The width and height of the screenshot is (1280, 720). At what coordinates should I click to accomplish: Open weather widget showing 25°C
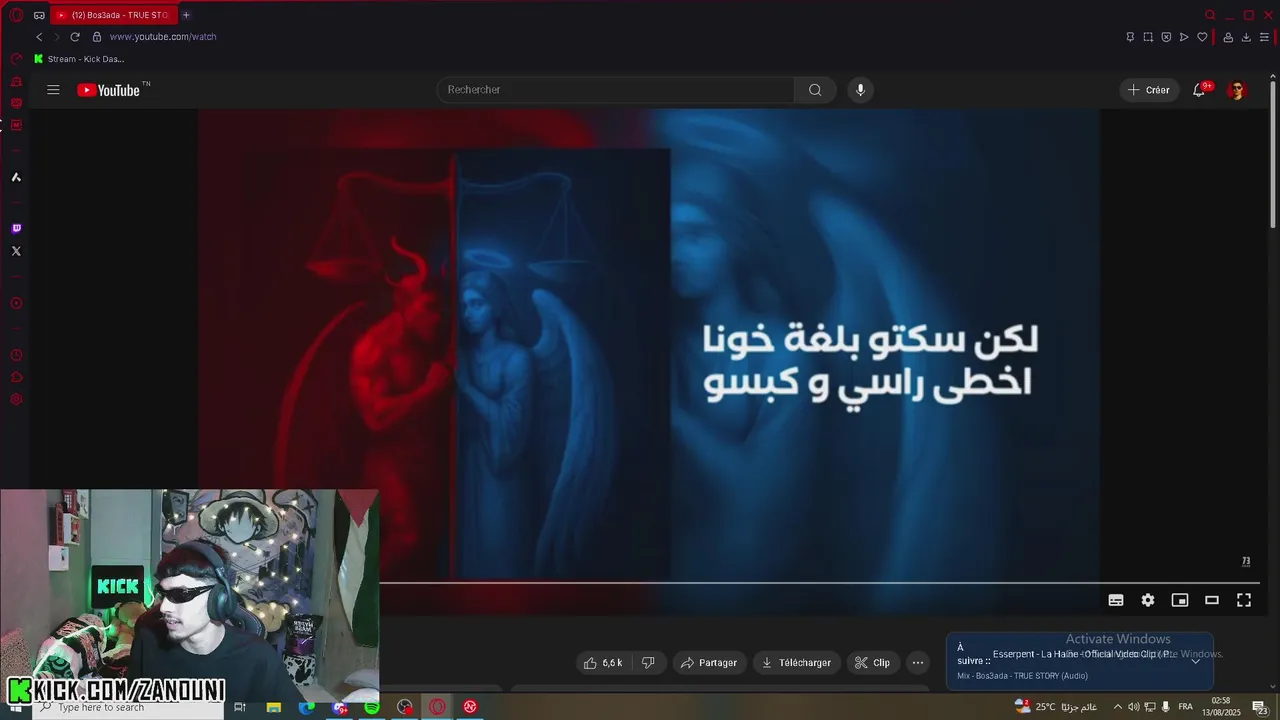coord(1056,707)
